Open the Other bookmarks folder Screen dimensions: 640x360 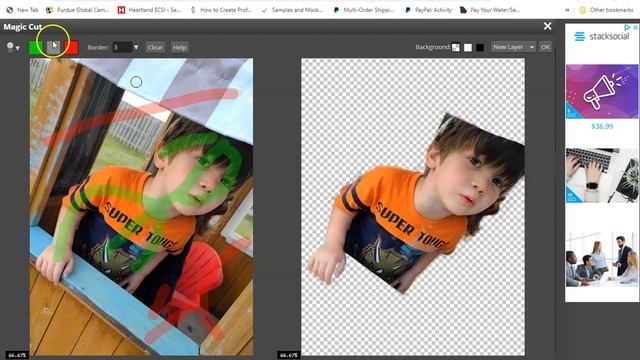(x=607, y=10)
